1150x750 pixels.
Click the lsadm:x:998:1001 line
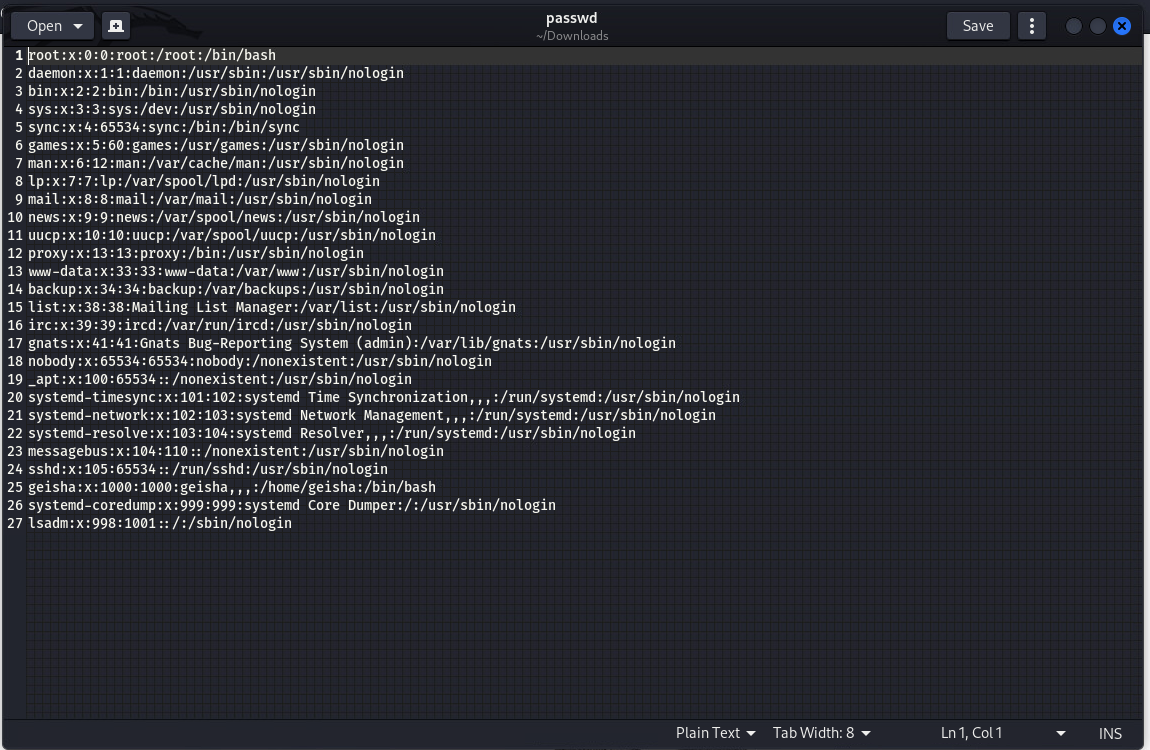(160, 523)
